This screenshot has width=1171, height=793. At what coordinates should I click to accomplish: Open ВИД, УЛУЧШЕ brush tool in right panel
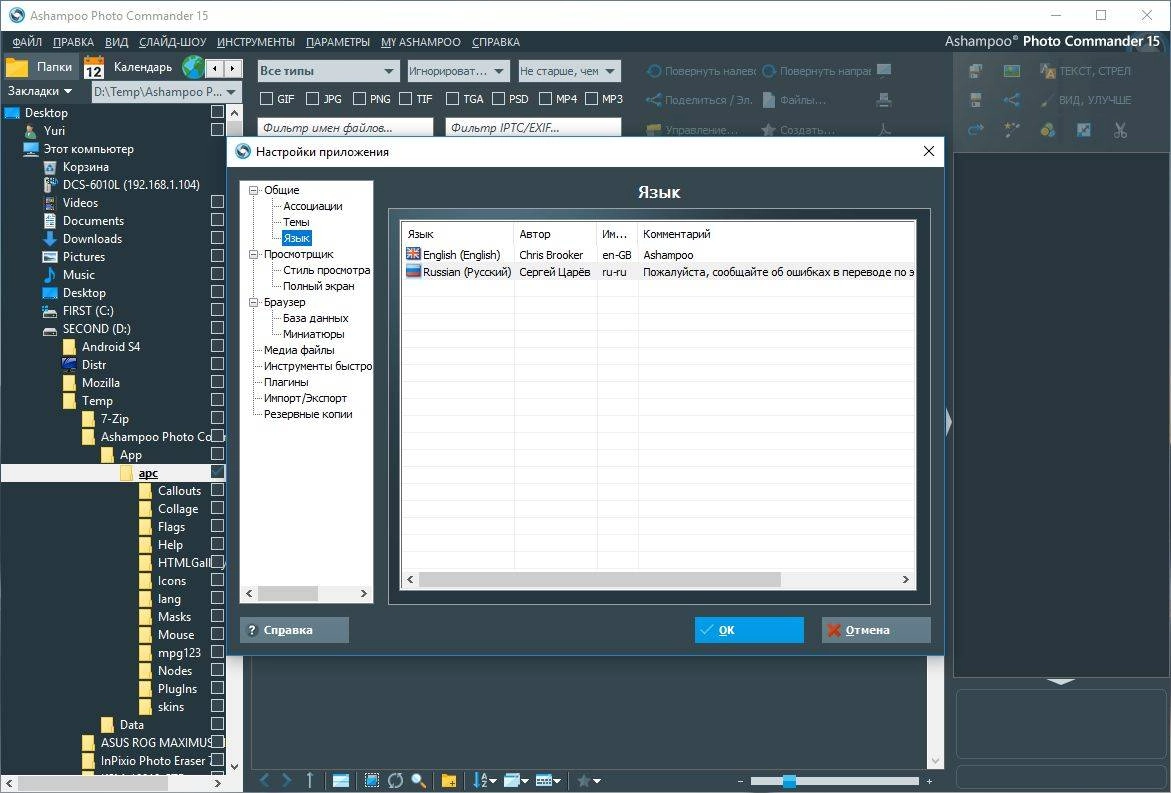(1085, 100)
